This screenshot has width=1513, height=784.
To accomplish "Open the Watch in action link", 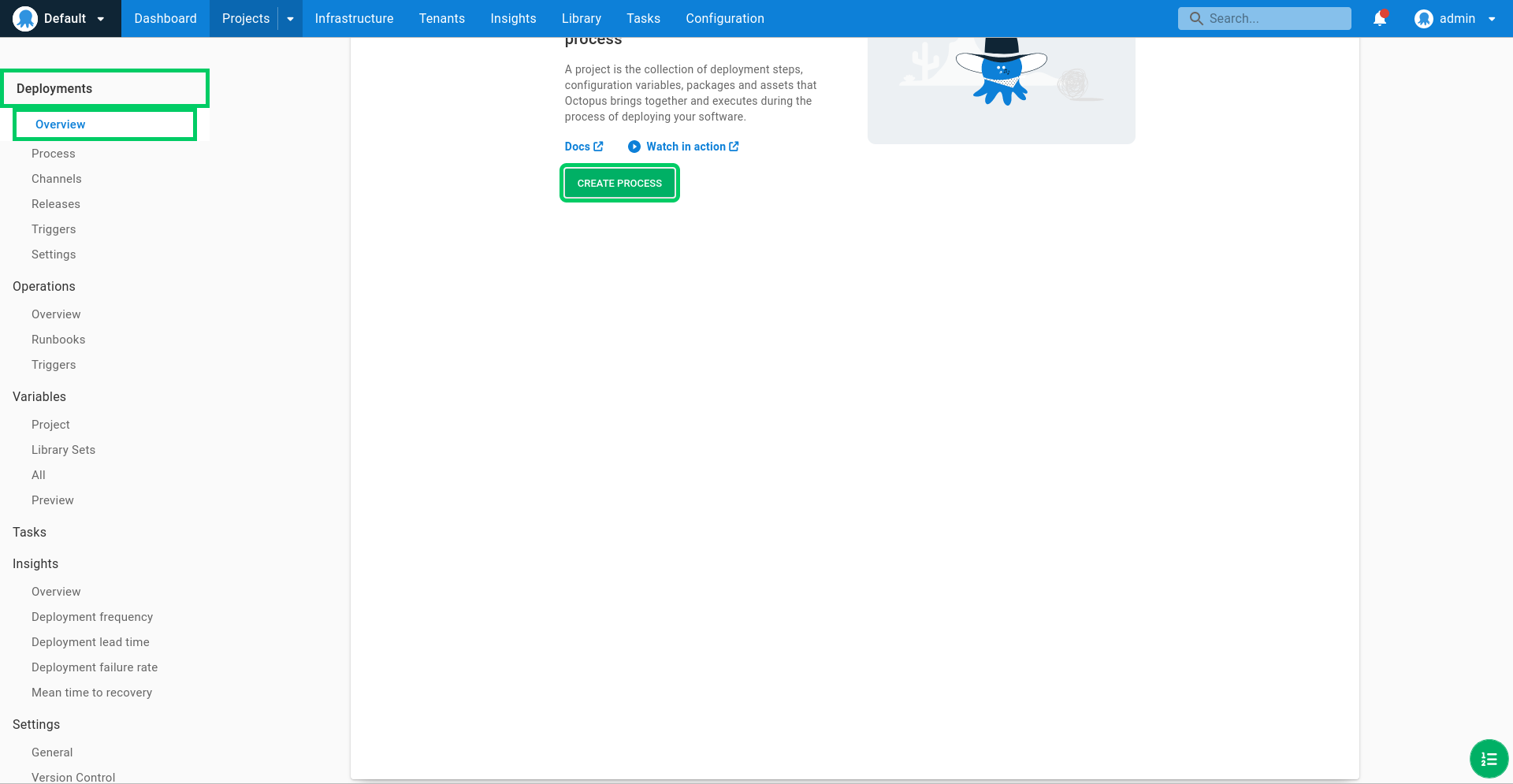I will (x=684, y=147).
